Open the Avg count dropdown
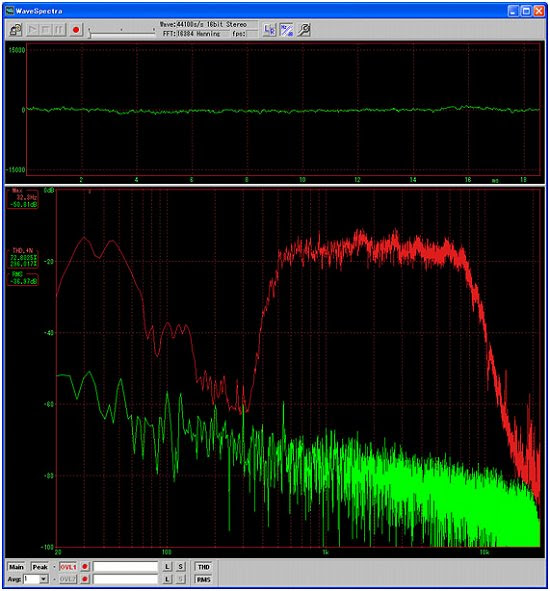The height and width of the screenshot is (591, 550). 44,579
